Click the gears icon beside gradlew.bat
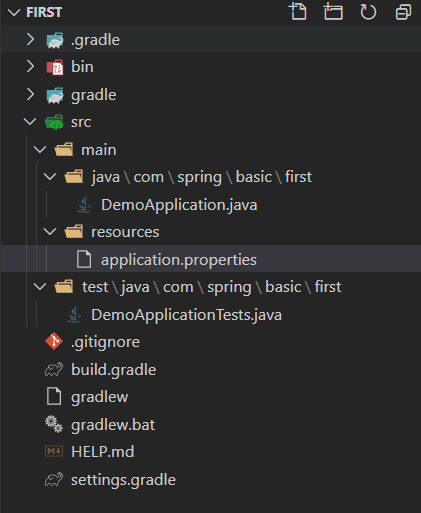The image size is (421, 513). click(54, 424)
